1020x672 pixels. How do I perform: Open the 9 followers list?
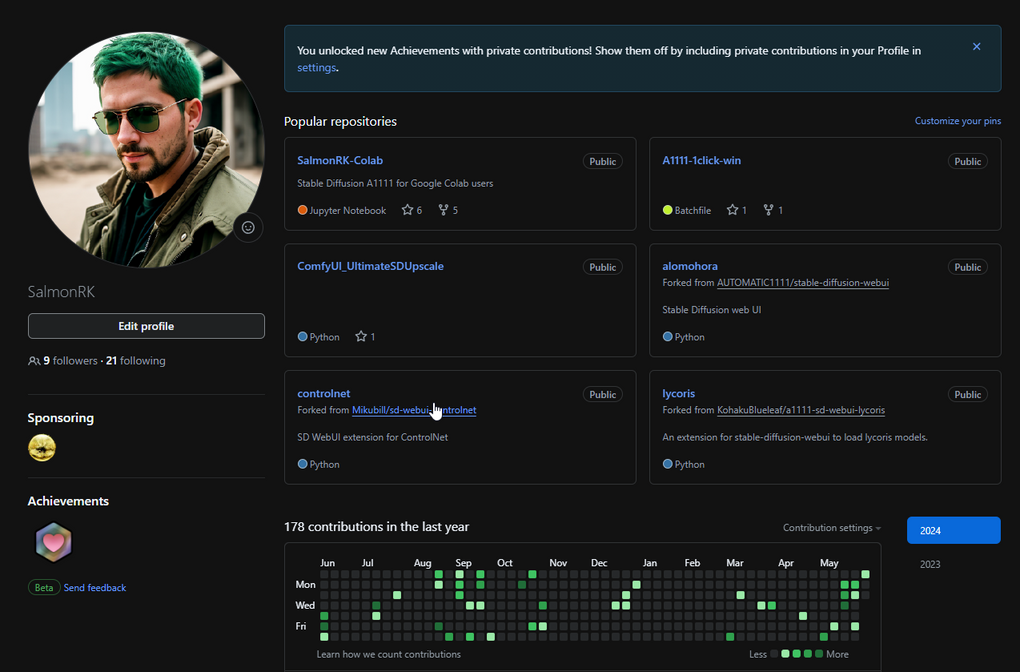[x=70, y=361]
